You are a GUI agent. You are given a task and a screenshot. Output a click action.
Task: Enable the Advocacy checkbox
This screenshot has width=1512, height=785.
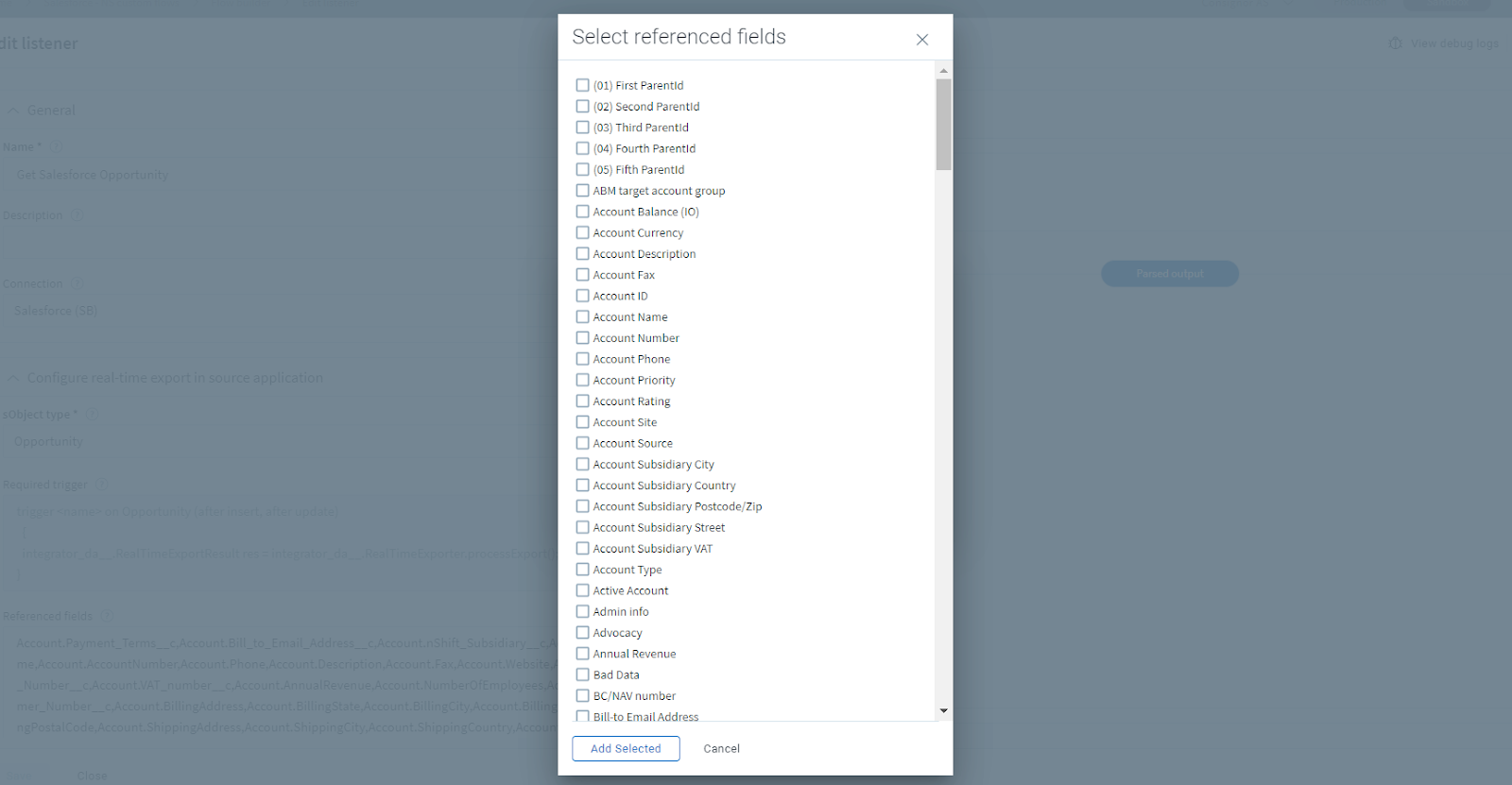coord(582,633)
